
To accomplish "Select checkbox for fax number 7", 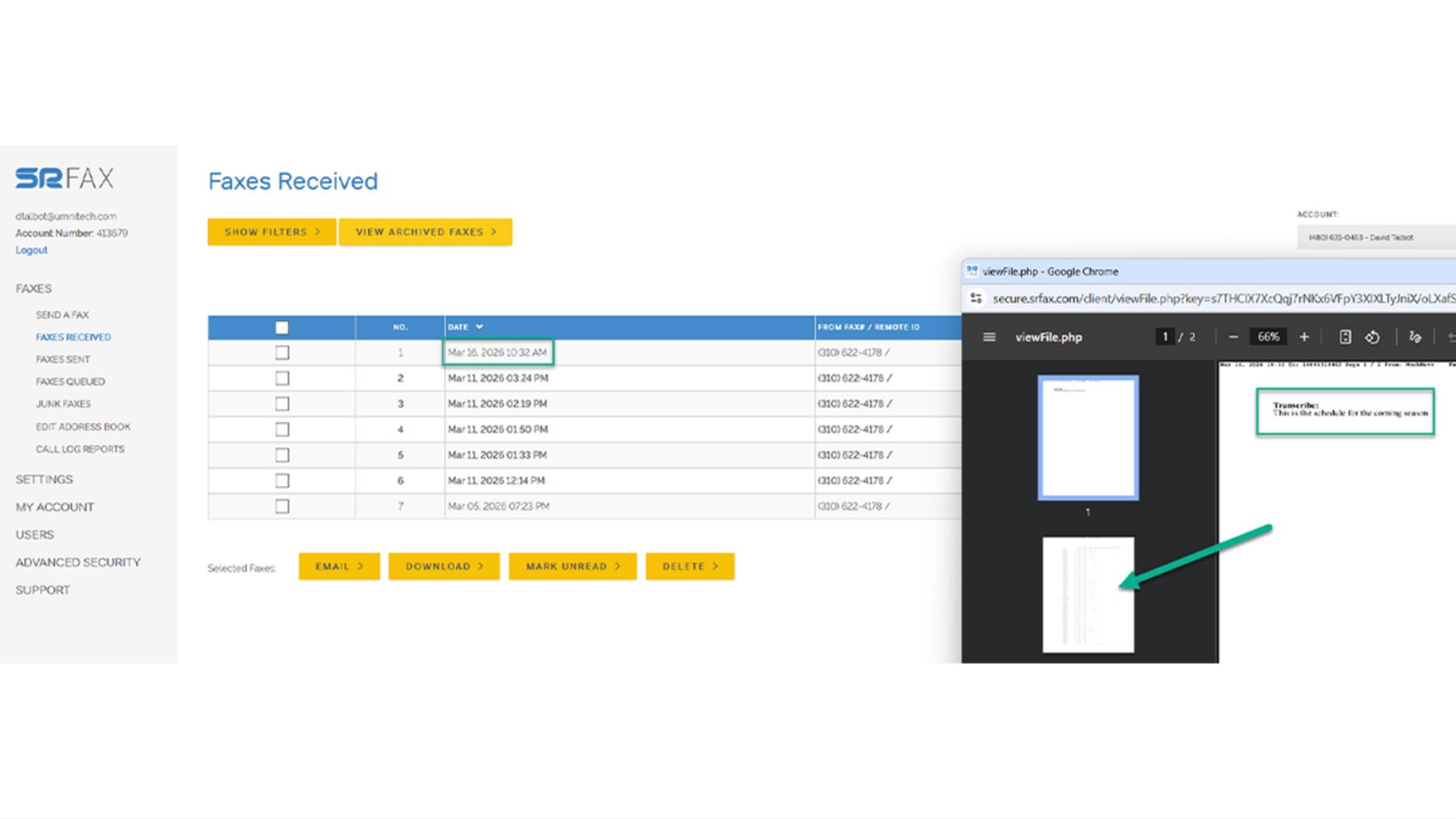I will coord(281,506).
